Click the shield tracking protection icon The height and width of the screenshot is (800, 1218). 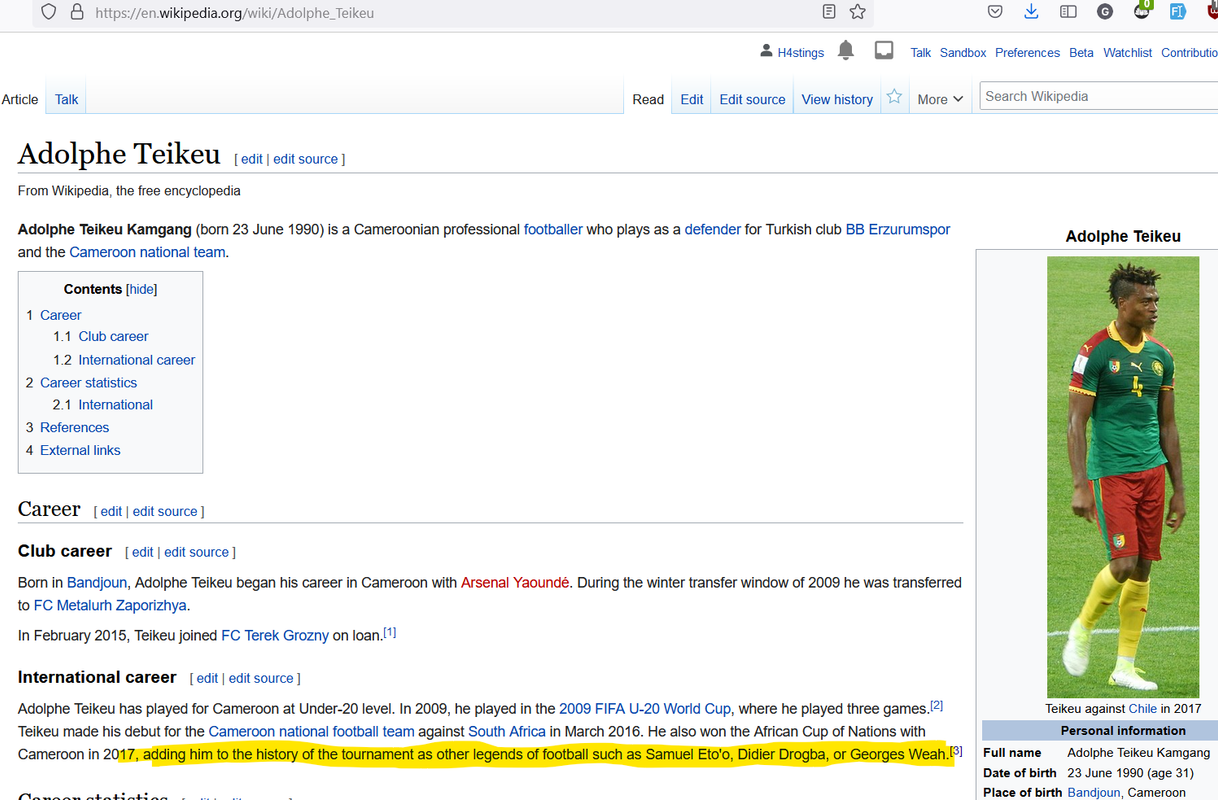click(49, 12)
